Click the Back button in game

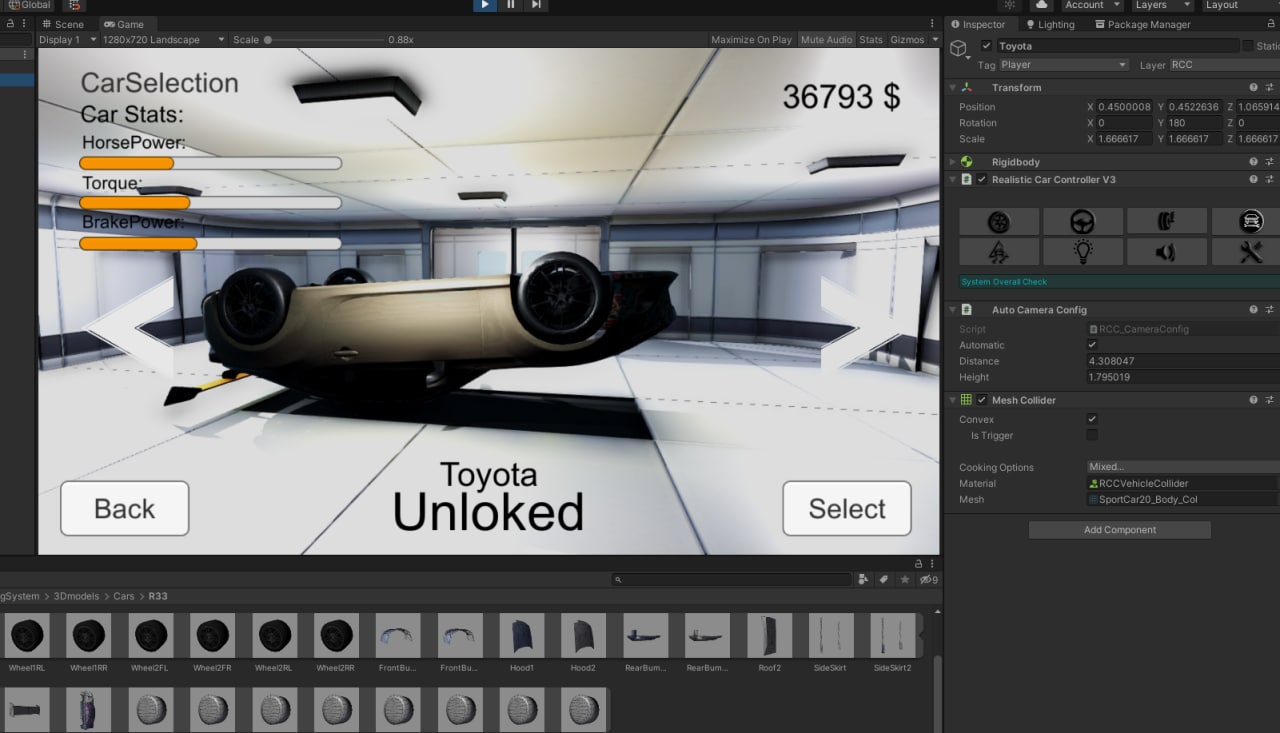pos(125,509)
